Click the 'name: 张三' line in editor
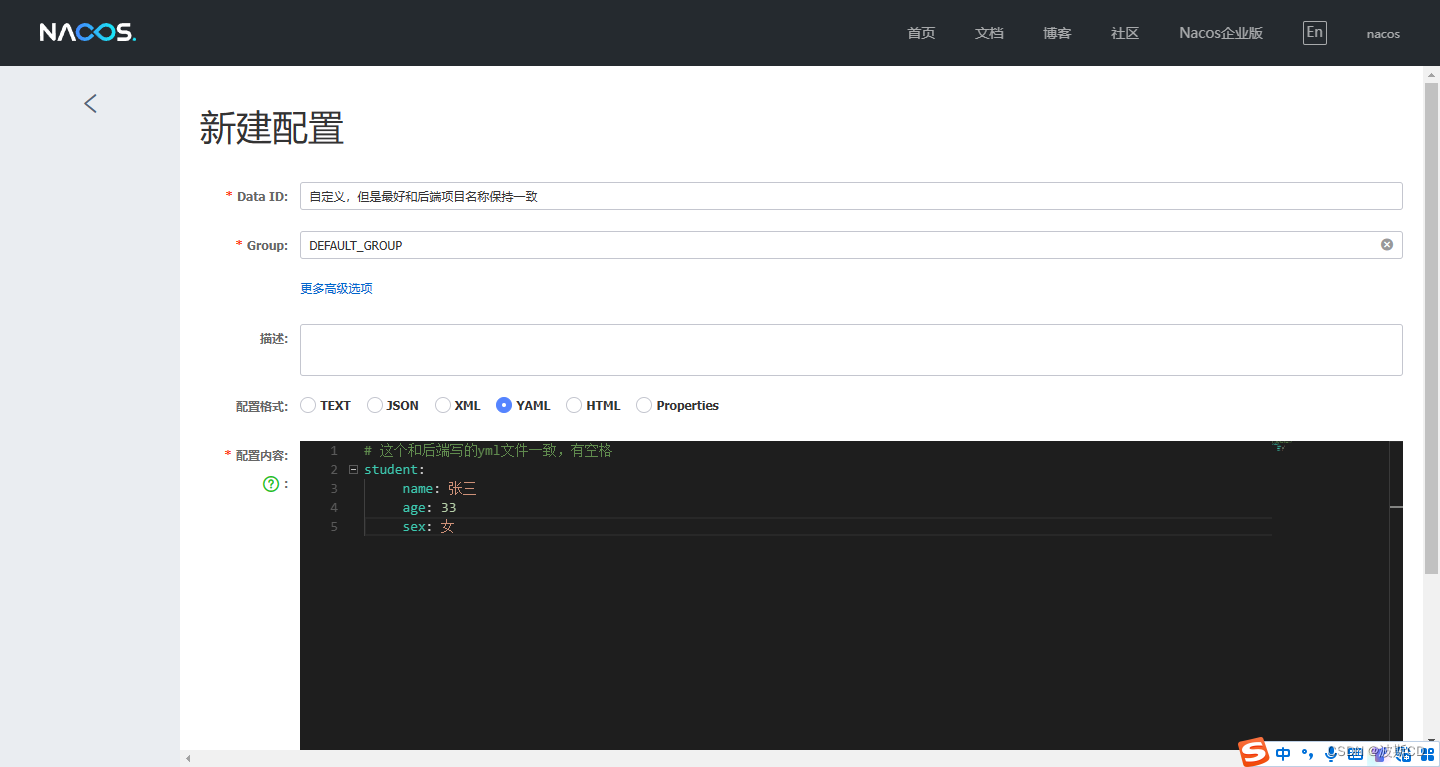The image size is (1440, 767). pos(440,489)
